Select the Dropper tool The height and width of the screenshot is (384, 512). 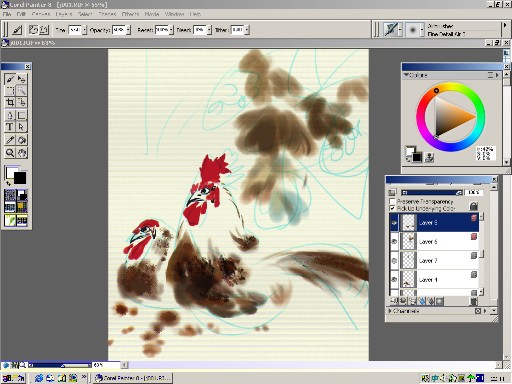click(10, 140)
